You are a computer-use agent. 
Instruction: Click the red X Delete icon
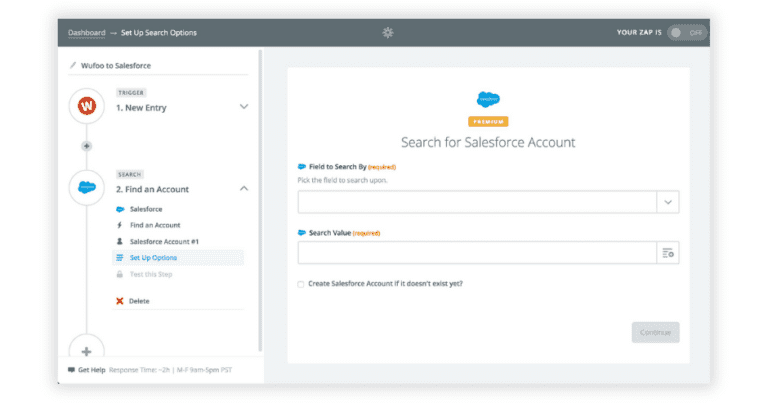coord(120,301)
